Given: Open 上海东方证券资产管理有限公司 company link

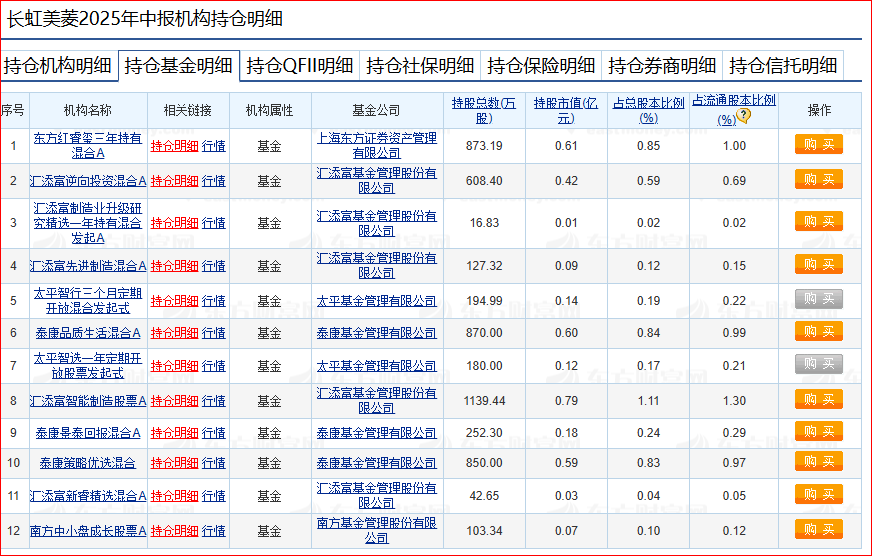Looking at the screenshot, I should (376, 145).
